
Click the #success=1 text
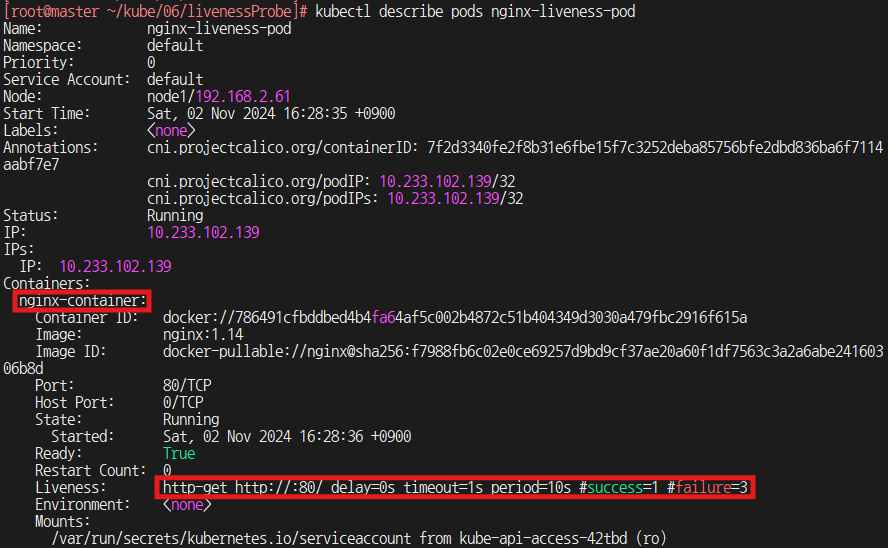[x=618, y=487]
